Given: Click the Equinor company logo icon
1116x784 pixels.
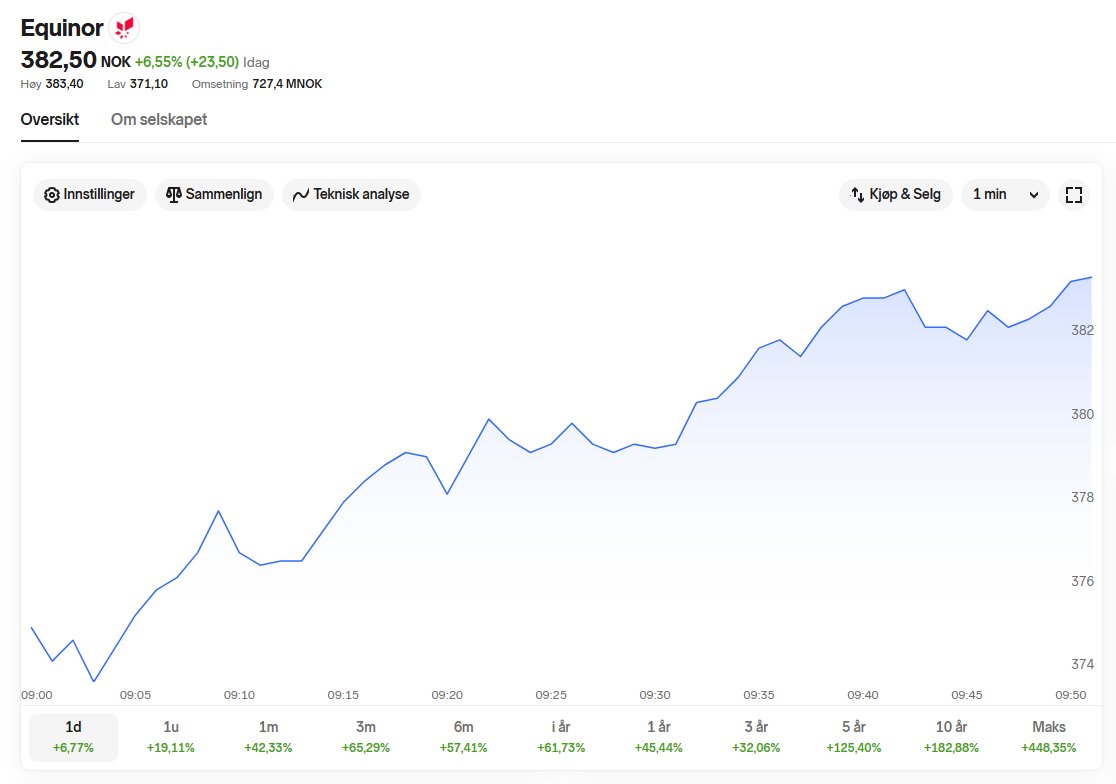Looking at the screenshot, I should point(125,28).
